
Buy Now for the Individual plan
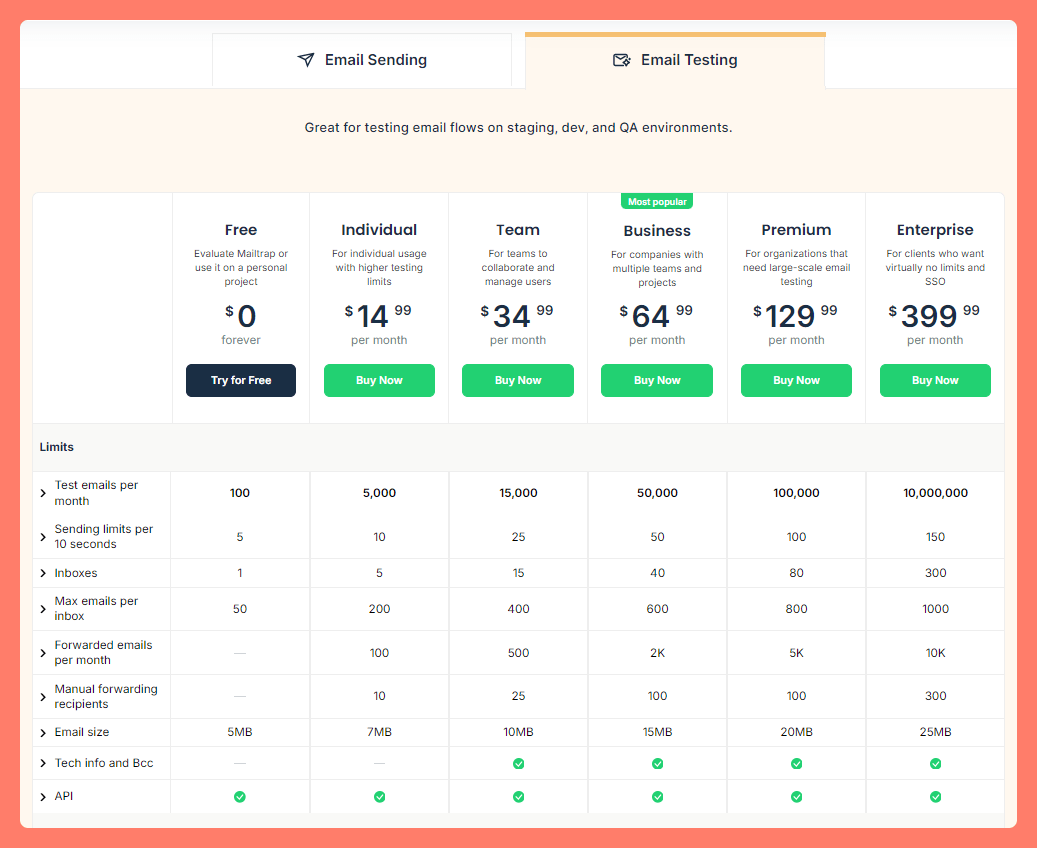click(379, 380)
